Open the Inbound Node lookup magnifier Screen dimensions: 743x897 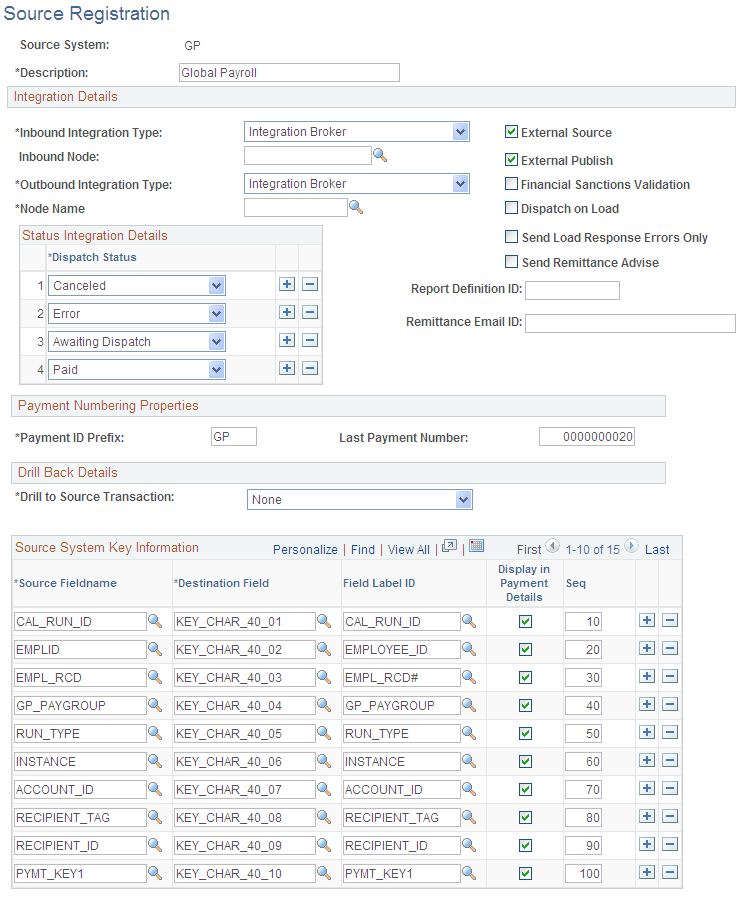(x=380, y=156)
